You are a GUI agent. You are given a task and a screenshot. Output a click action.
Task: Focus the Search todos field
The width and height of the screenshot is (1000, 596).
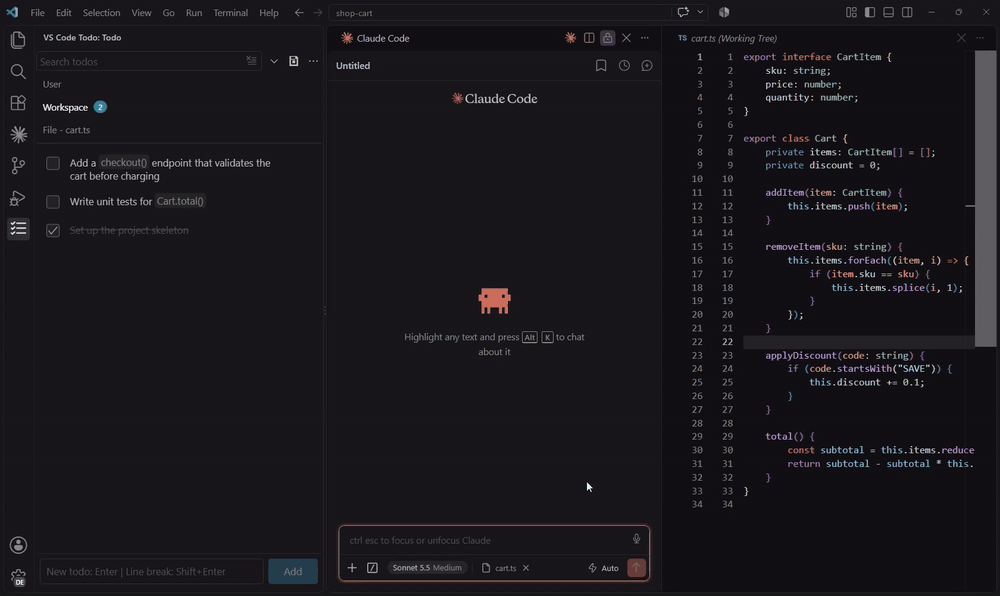click(149, 61)
